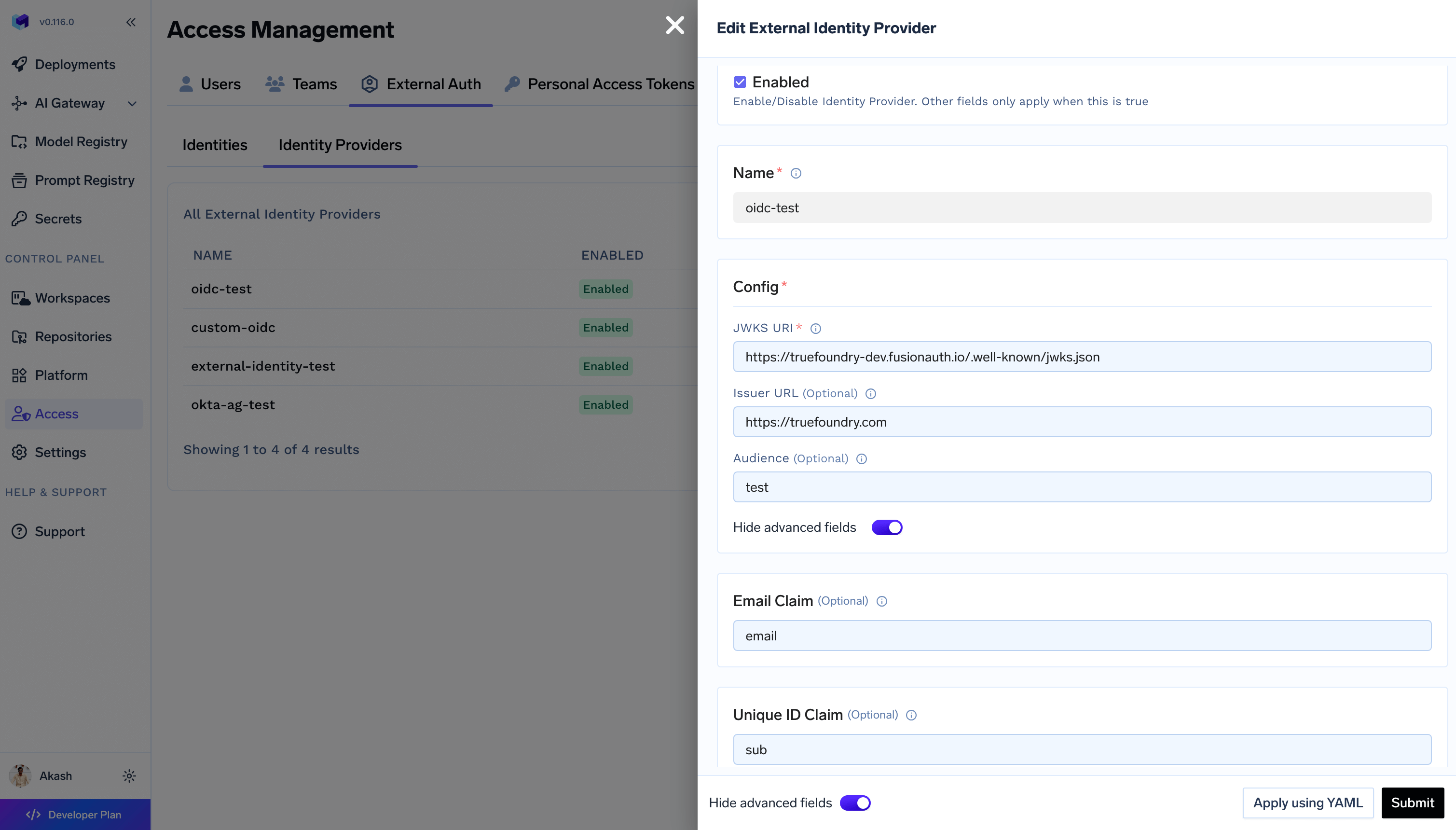Click the TrueFoundry logo icon
The height and width of the screenshot is (830, 1456).
point(20,22)
